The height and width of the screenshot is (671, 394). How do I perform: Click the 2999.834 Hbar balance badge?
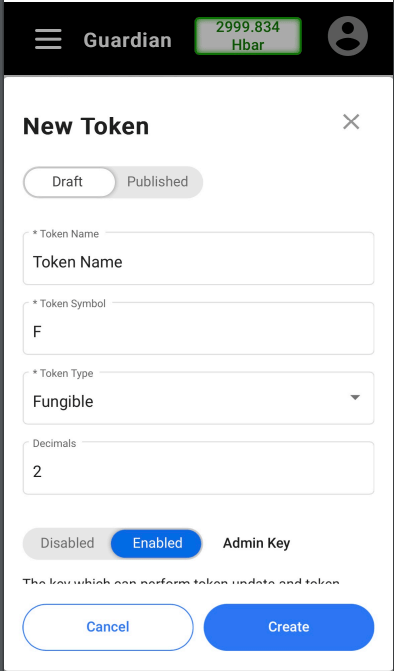(248, 36)
